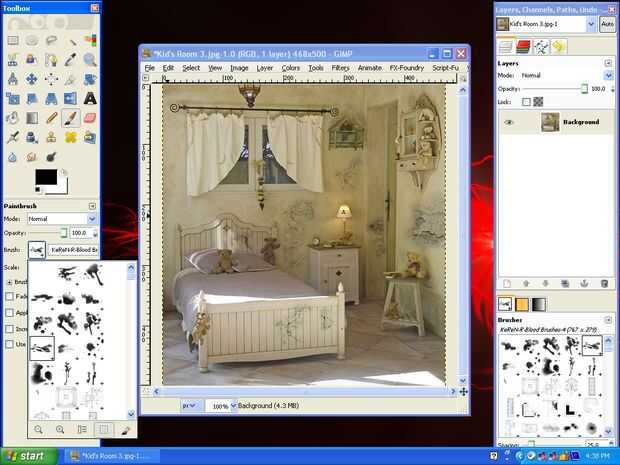This screenshot has width=620, height=465.
Task: Choose the Airbrush tool
Action: click(13, 137)
